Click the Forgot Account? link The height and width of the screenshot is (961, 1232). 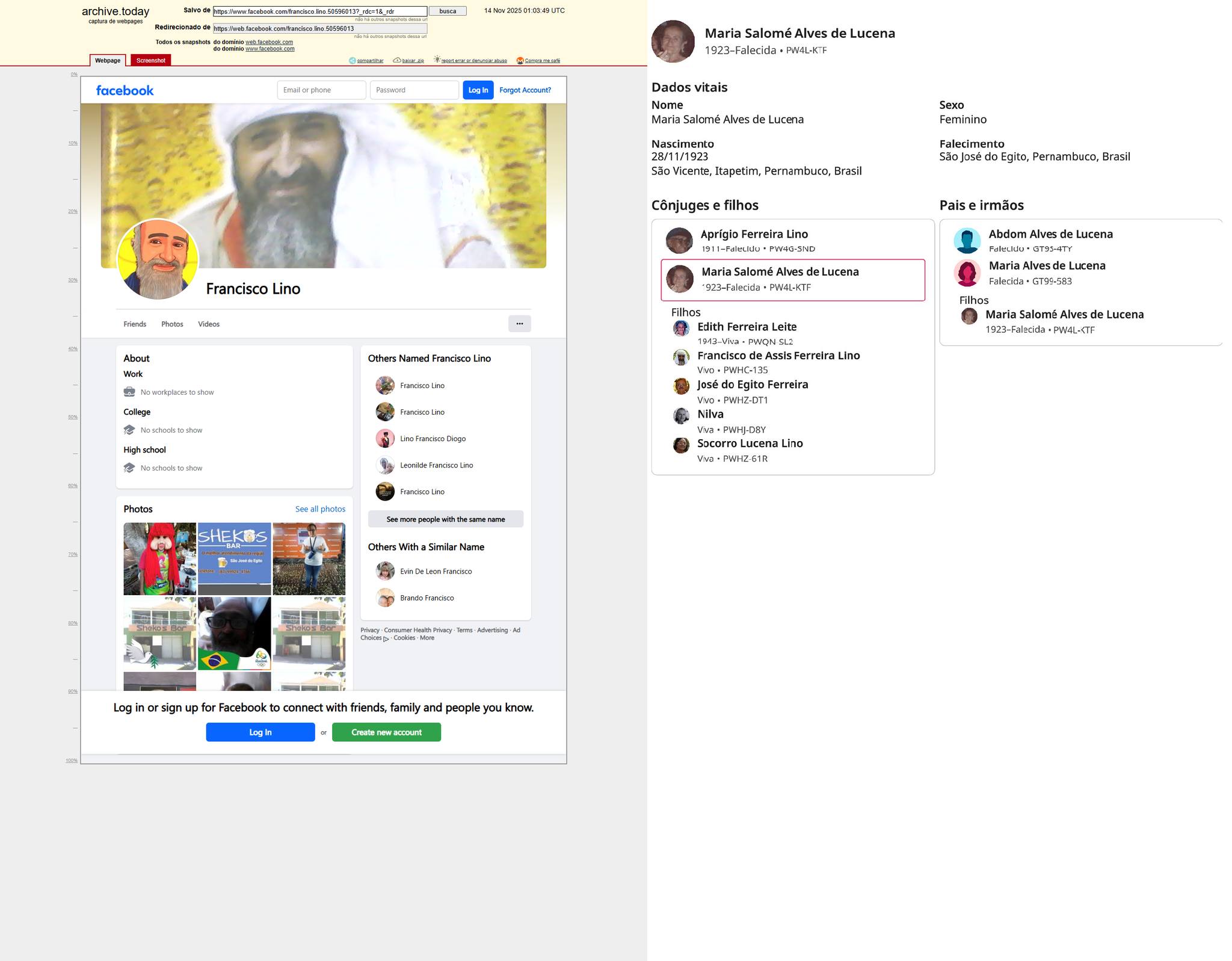[525, 90]
